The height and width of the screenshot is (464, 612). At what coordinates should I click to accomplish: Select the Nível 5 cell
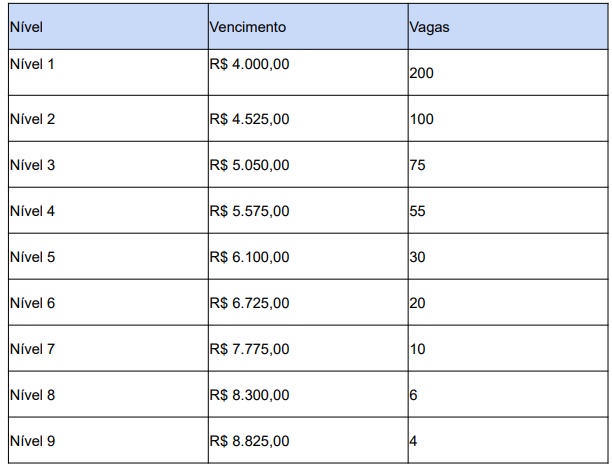(32, 257)
